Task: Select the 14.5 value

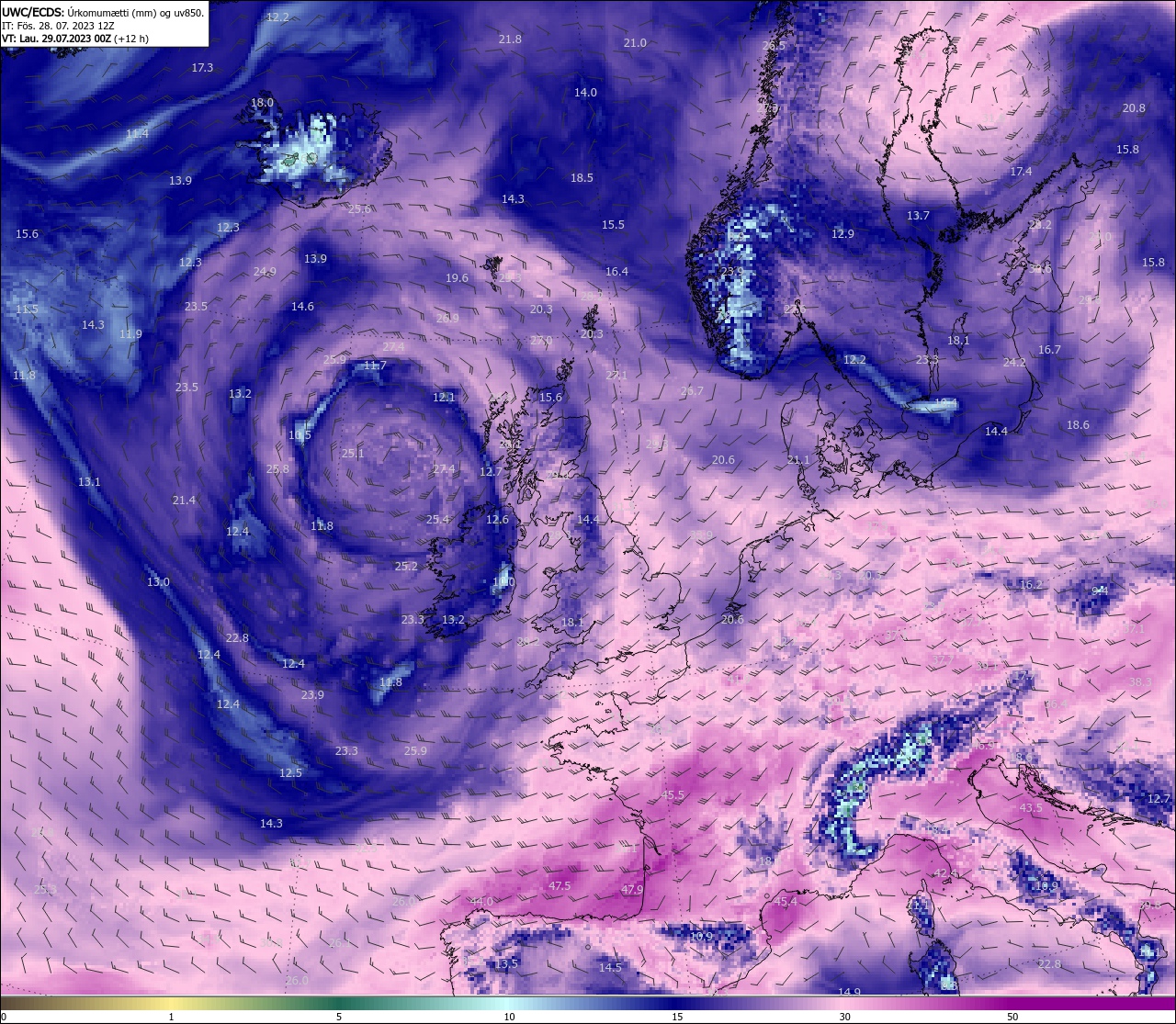Action: (610, 968)
